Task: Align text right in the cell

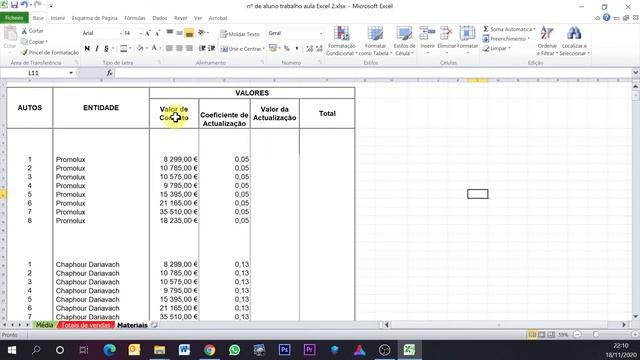Action: point(189,48)
